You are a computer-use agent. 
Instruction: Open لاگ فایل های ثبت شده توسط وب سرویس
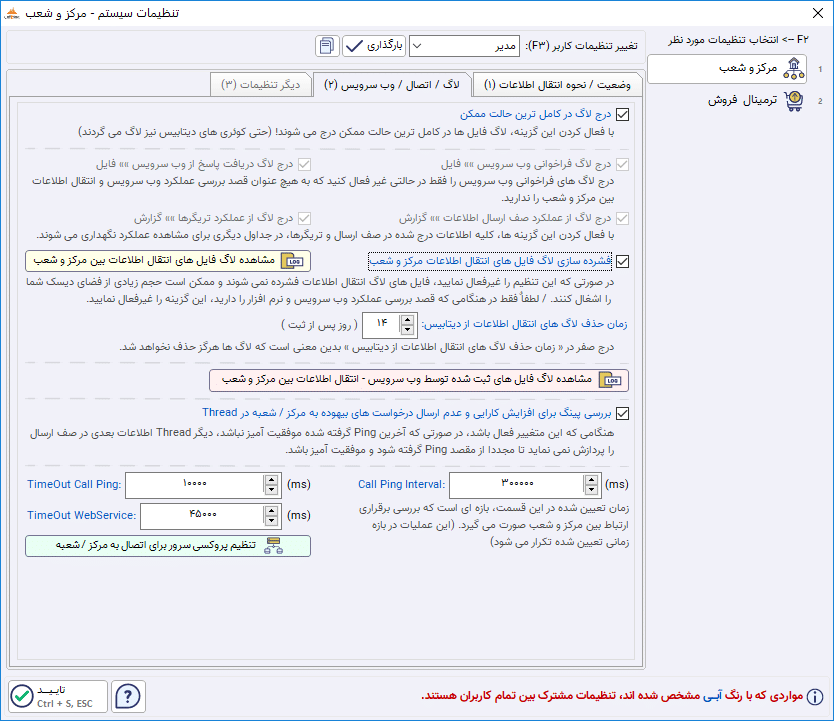[x=419, y=380]
